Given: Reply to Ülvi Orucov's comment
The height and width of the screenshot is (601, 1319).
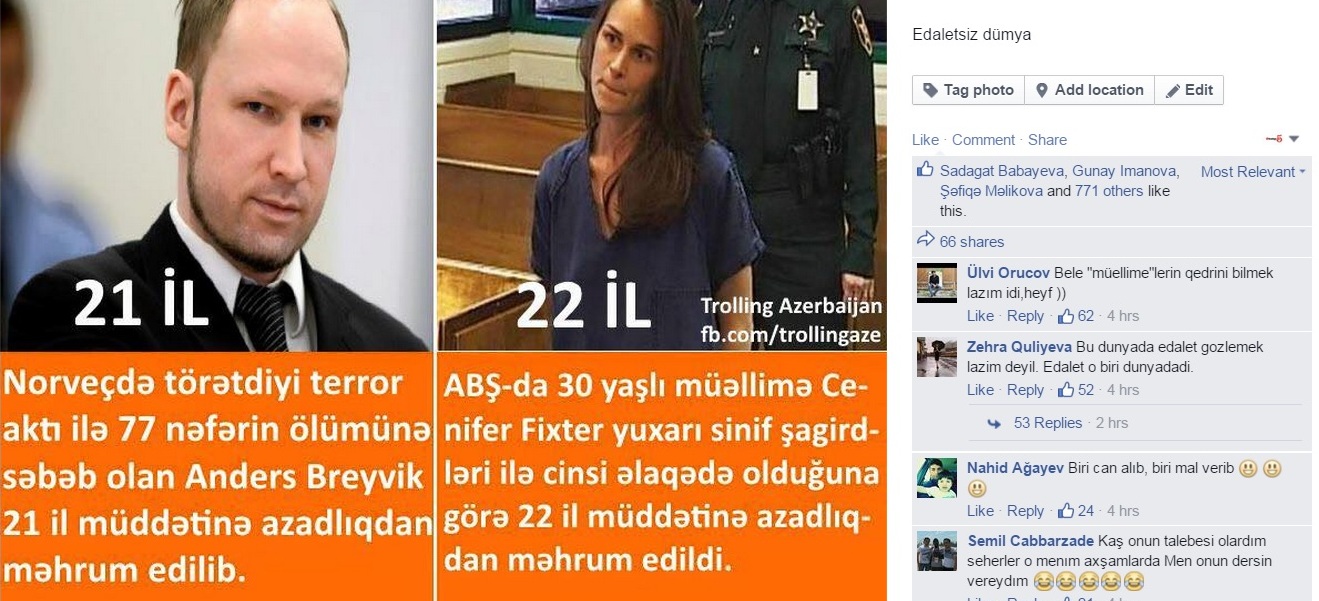Looking at the screenshot, I should (1025, 316).
